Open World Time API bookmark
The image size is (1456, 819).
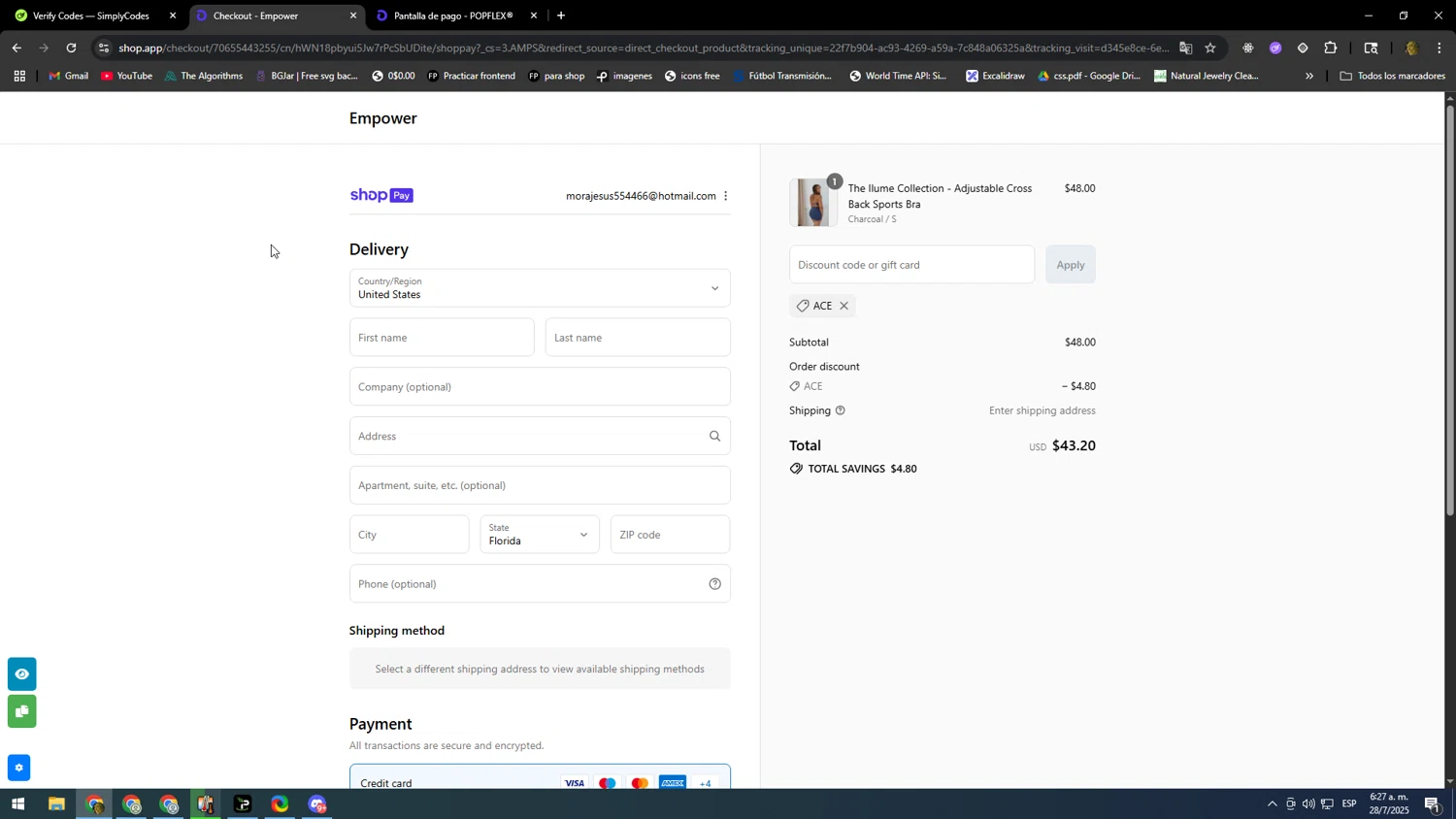(898, 76)
